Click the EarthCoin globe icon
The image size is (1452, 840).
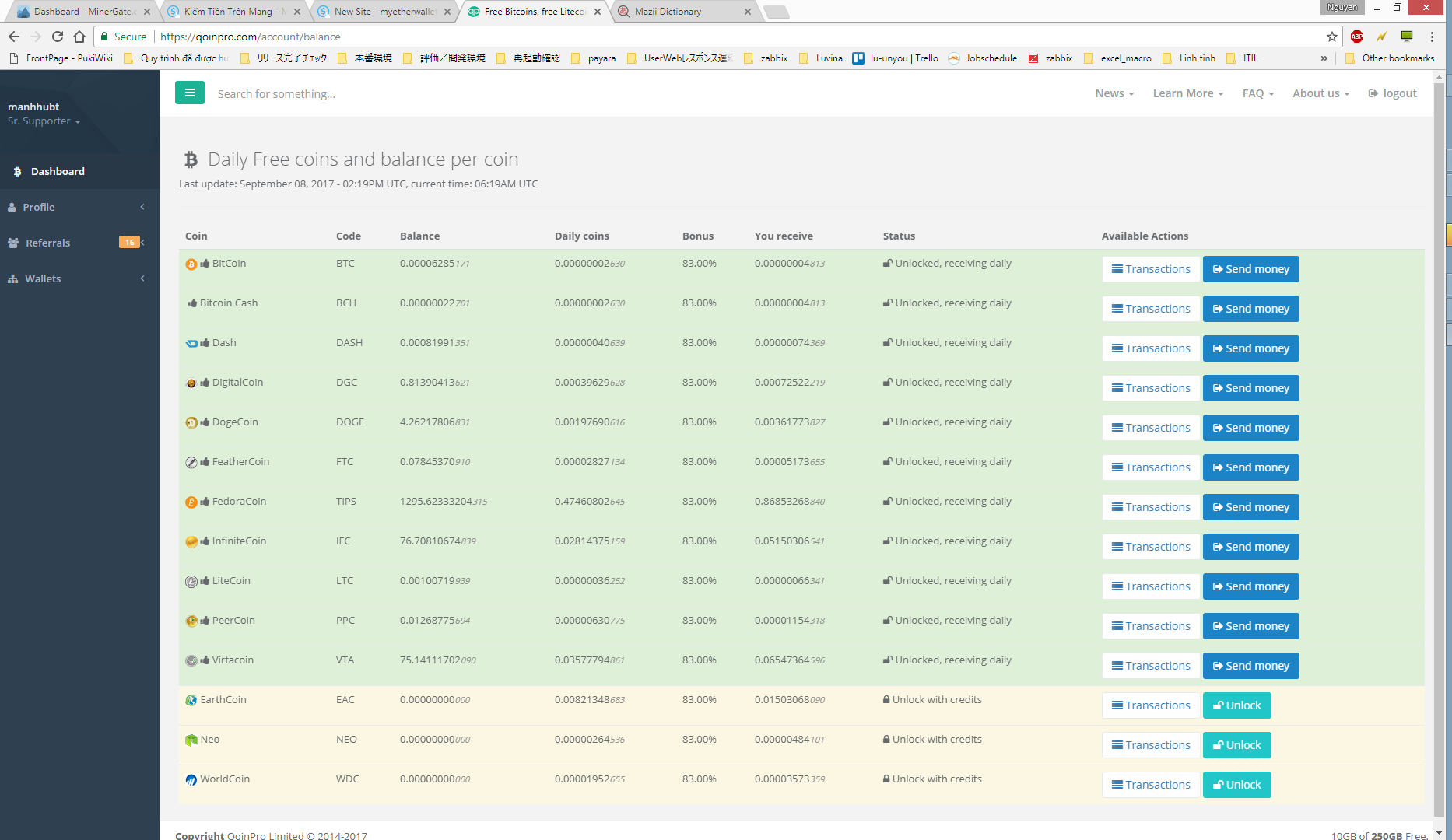click(191, 700)
